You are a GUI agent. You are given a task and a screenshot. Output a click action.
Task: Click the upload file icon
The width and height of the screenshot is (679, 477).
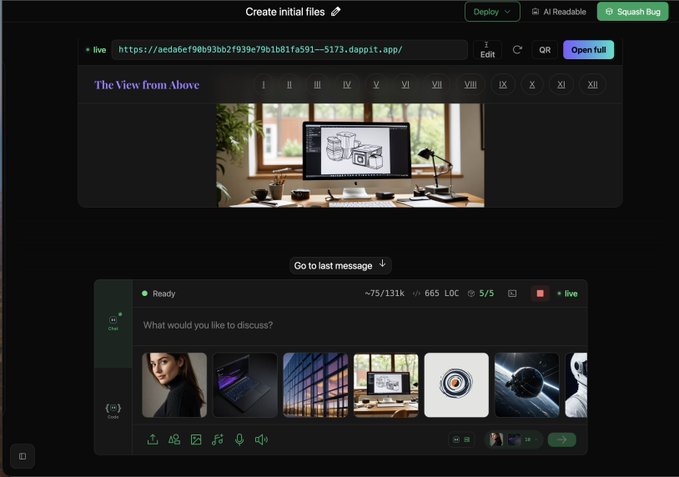pyautogui.click(x=152, y=440)
